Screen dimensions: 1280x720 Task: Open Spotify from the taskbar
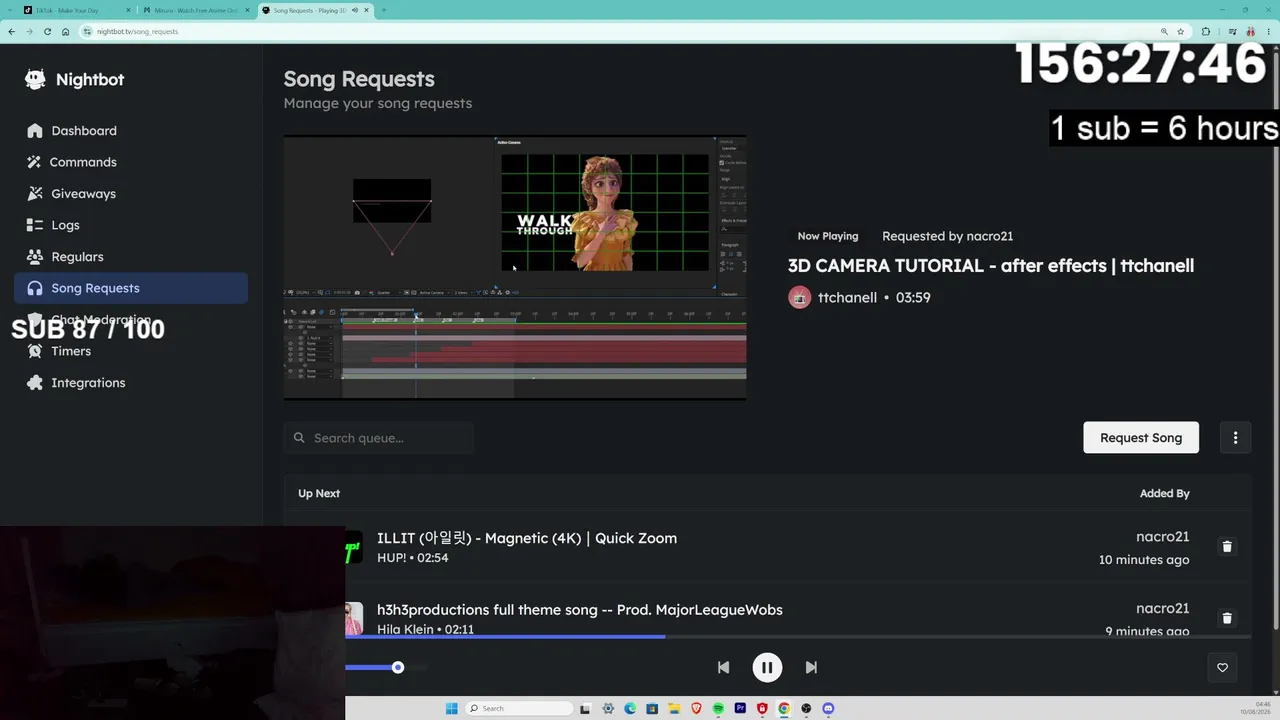718,708
